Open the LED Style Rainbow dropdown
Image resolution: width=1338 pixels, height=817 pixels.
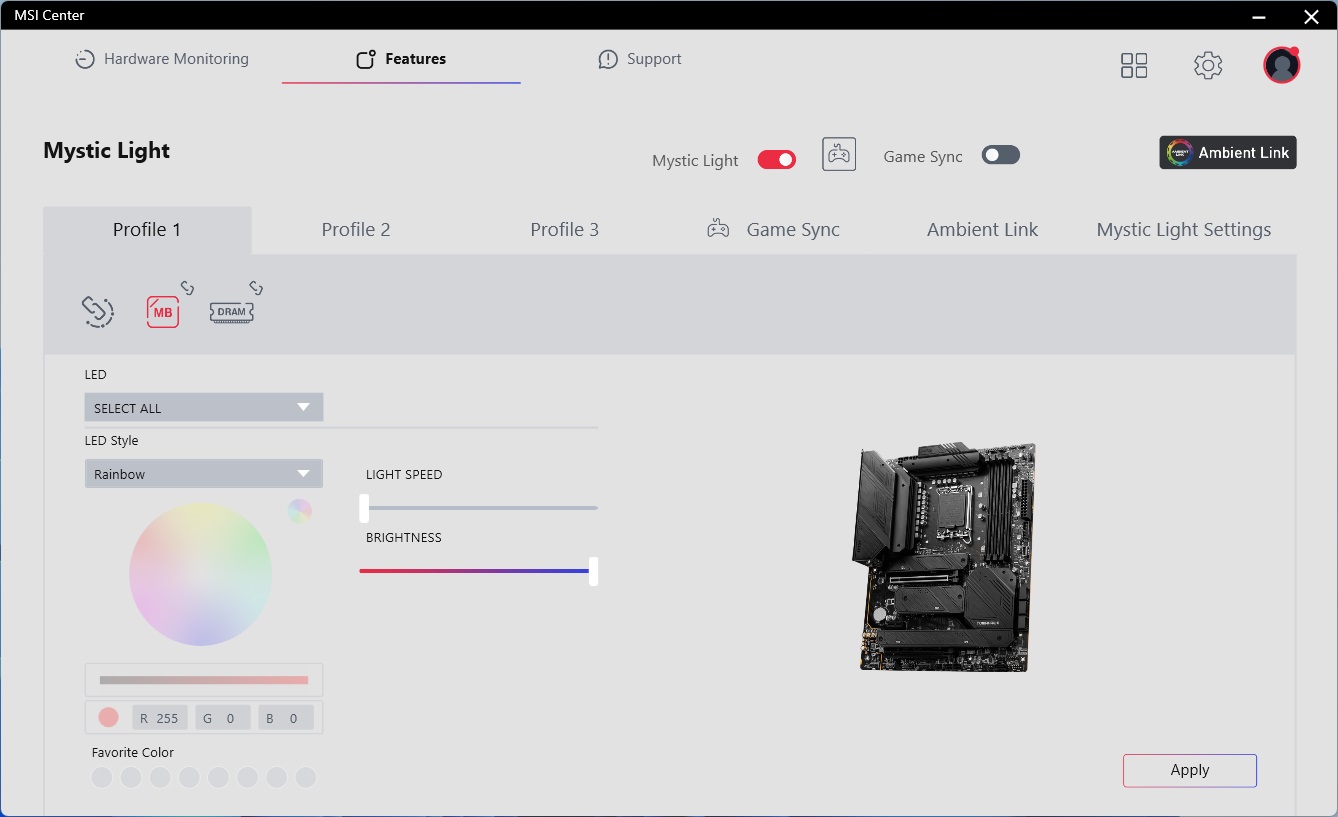204,474
